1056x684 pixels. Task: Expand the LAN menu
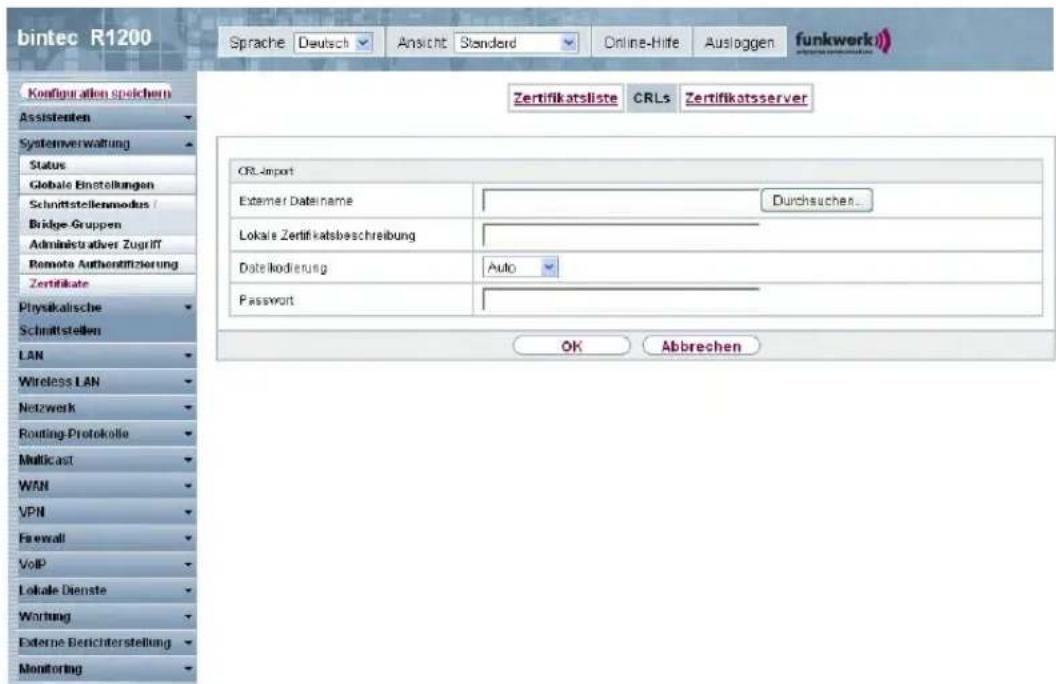point(105,355)
